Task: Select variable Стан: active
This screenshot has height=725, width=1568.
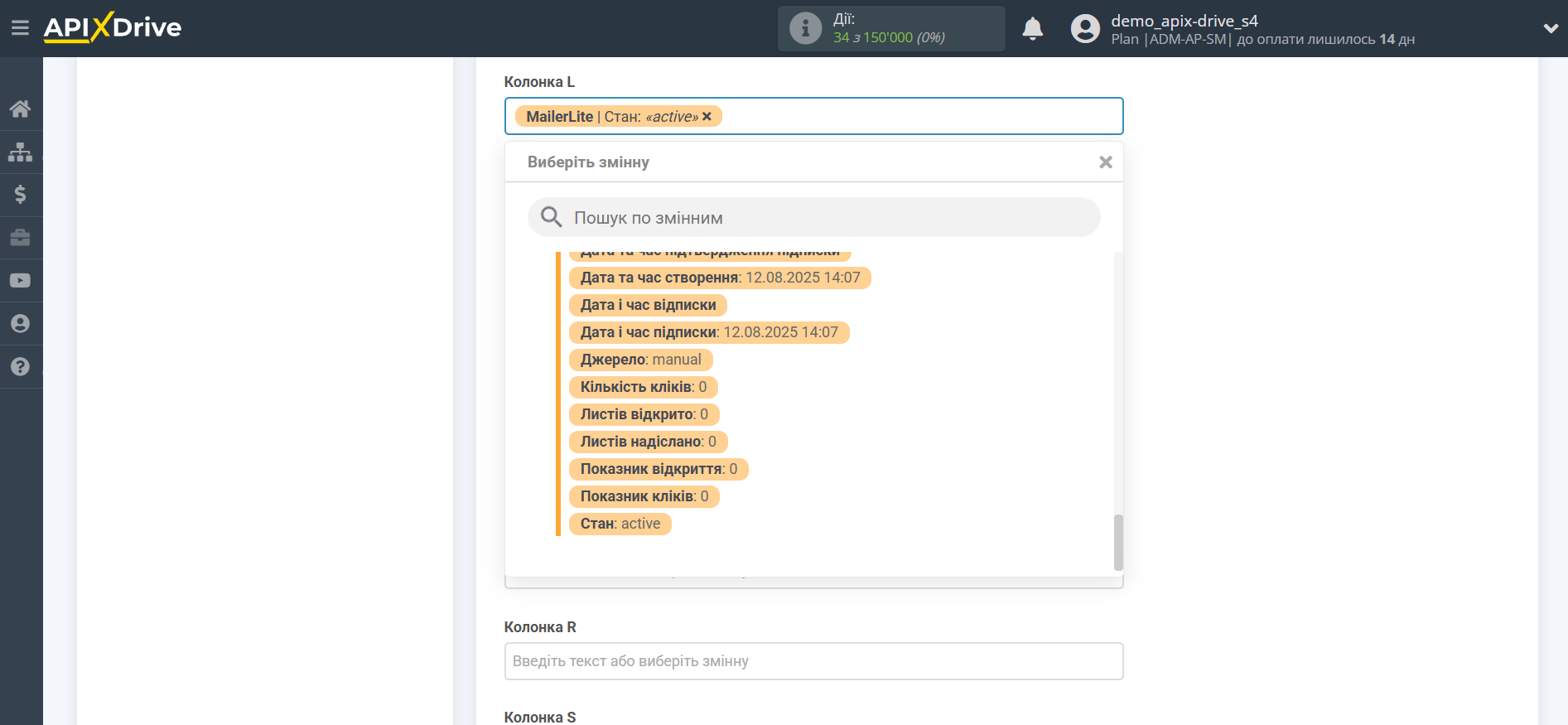Action: pyautogui.click(x=620, y=524)
